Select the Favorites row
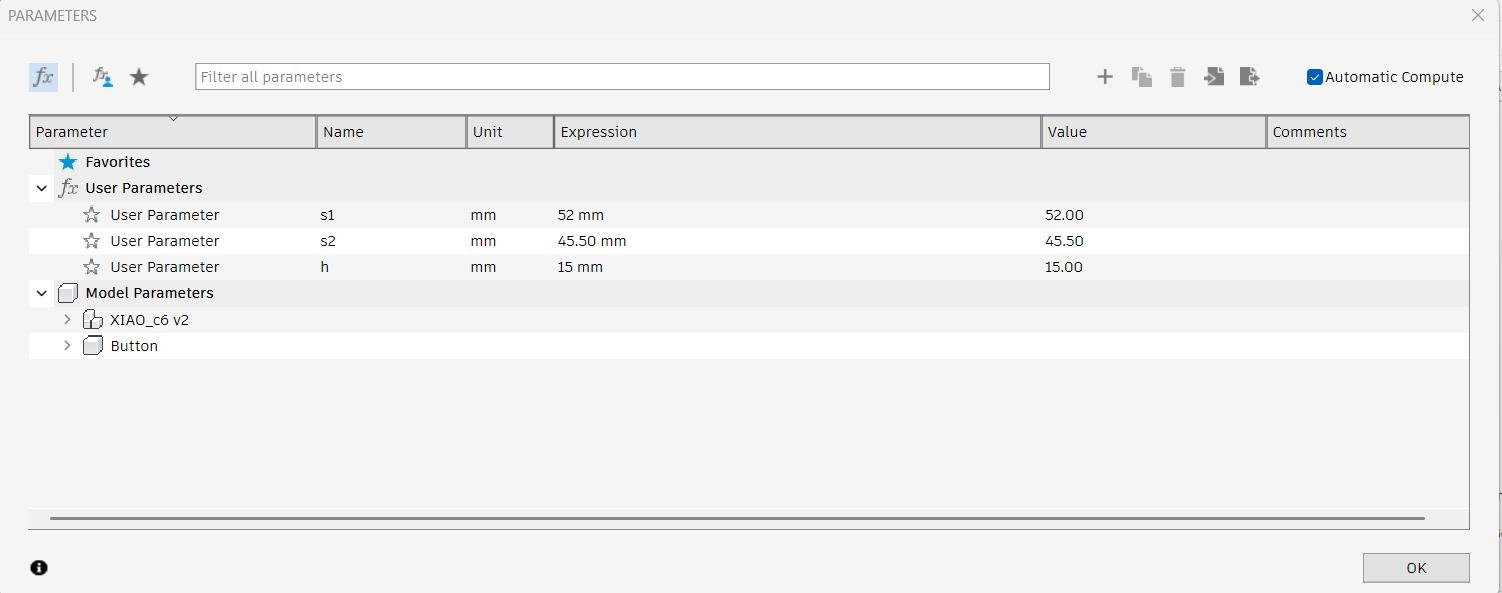This screenshot has height=593, width=1502. pyautogui.click(x=749, y=162)
